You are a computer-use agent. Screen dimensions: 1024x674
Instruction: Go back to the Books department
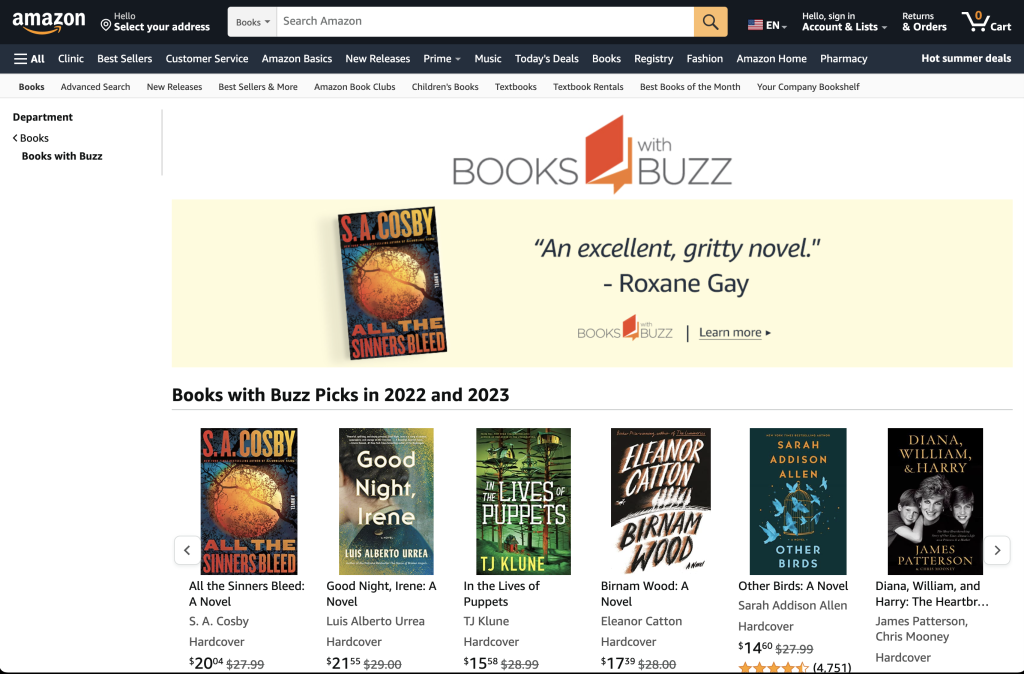(31, 138)
